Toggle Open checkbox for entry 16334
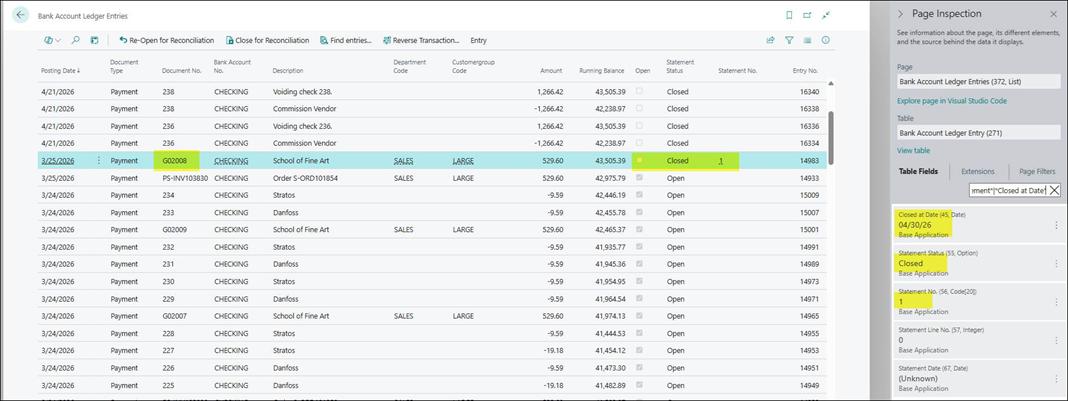Image resolution: width=1068 pixels, height=401 pixels. coord(639,143)
